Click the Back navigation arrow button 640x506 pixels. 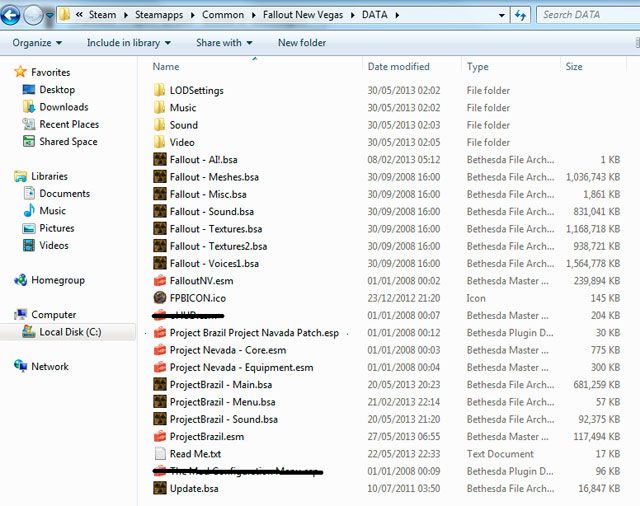[x=11, y=16]
